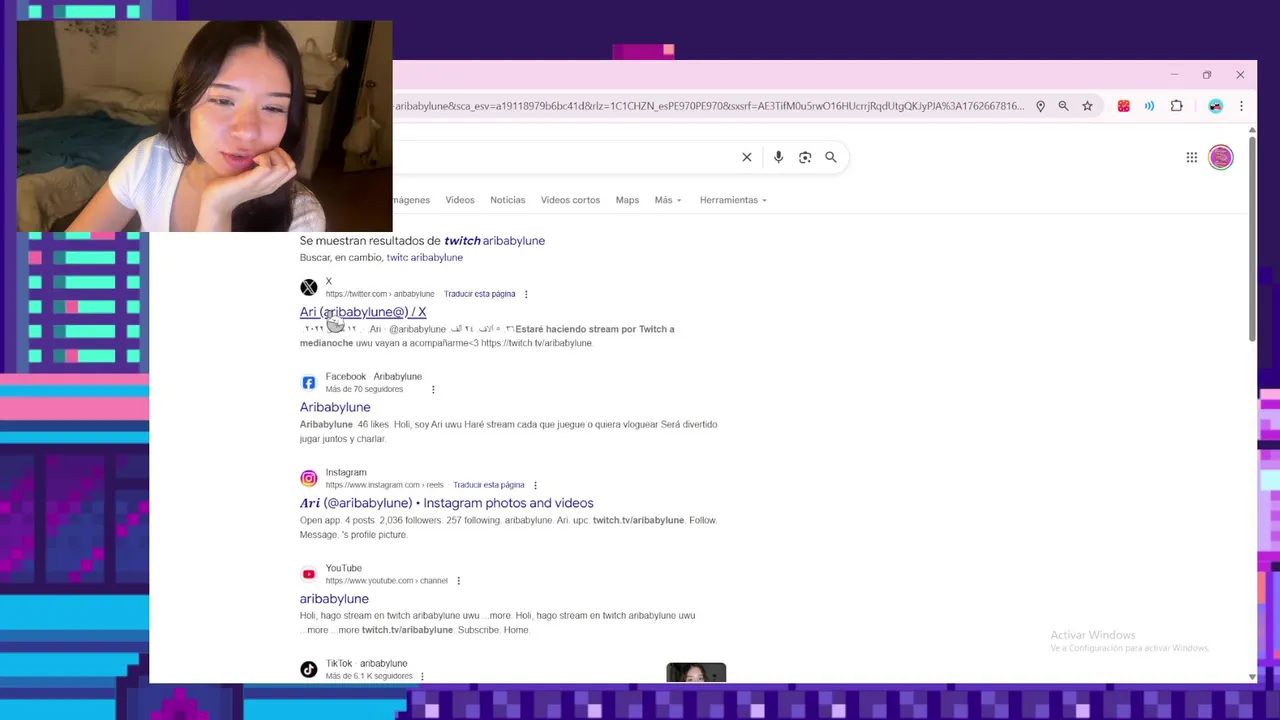Search instead for twitc aribabylune
This screenshot has width=1280, height=720.
(x=425, y=257)
